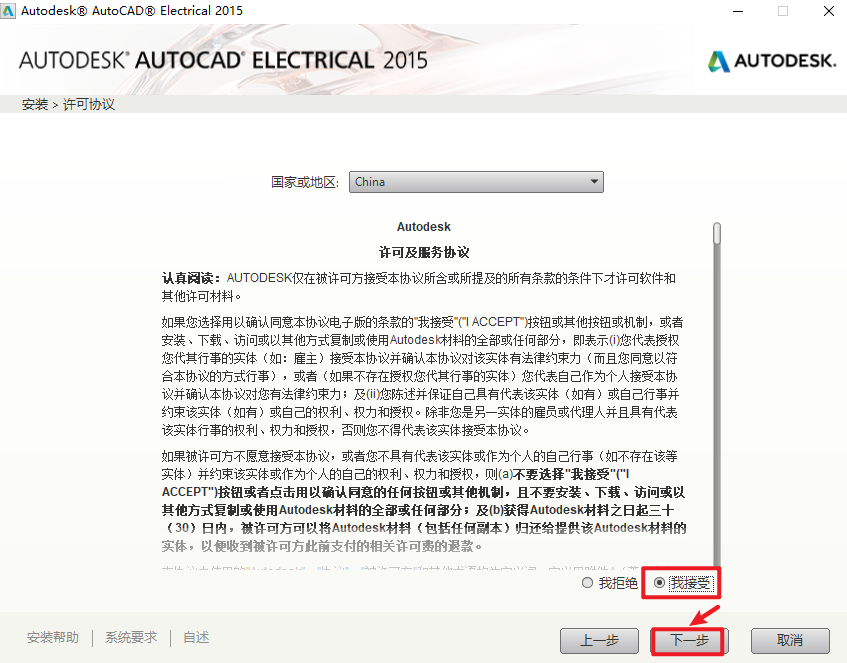The image size is (847, 663).
Task: Click the 安装 breadcrumb item
Action: click(x=35, y=104)
